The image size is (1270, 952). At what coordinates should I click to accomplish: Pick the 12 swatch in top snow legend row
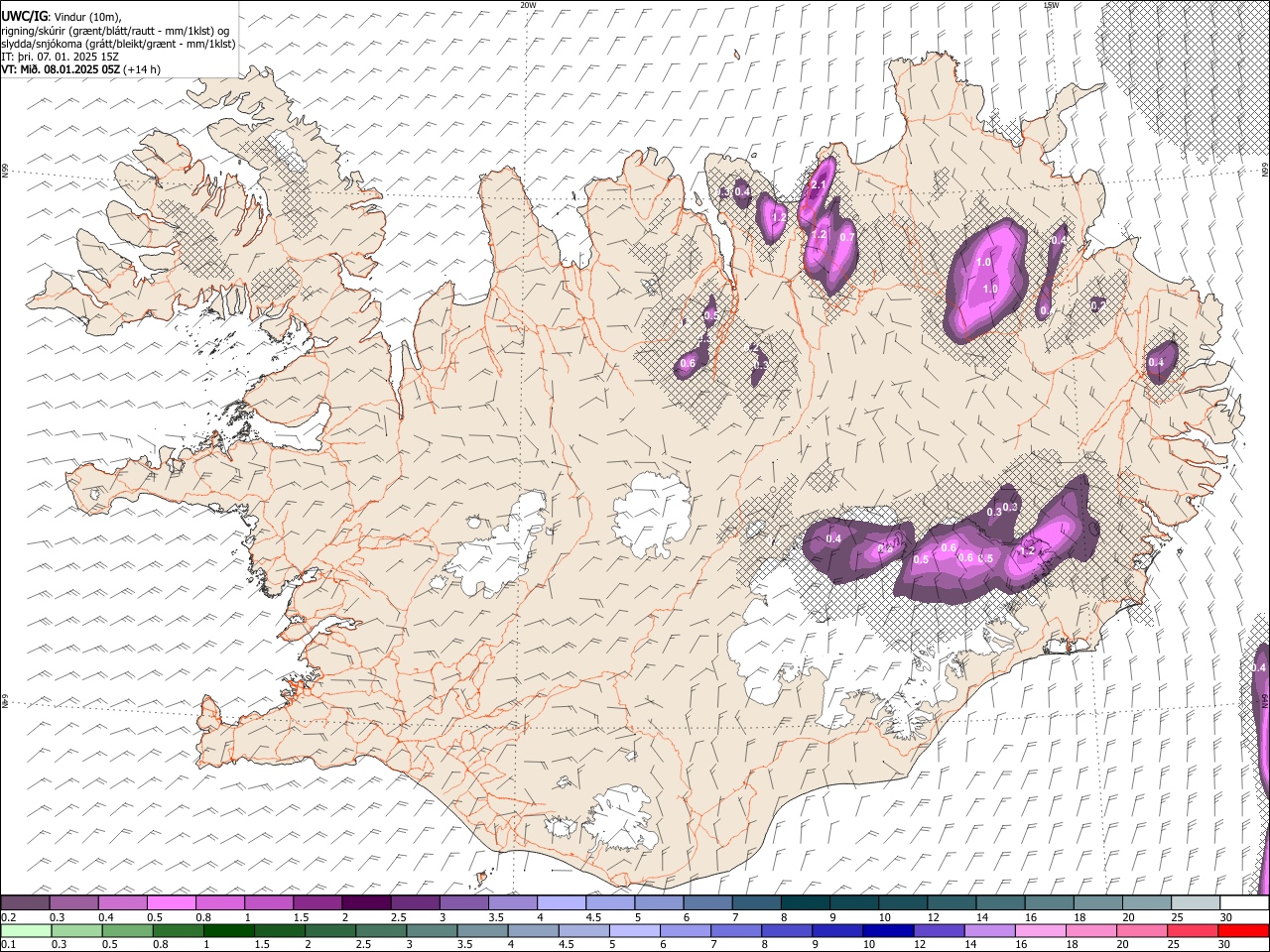pos(952,903)
